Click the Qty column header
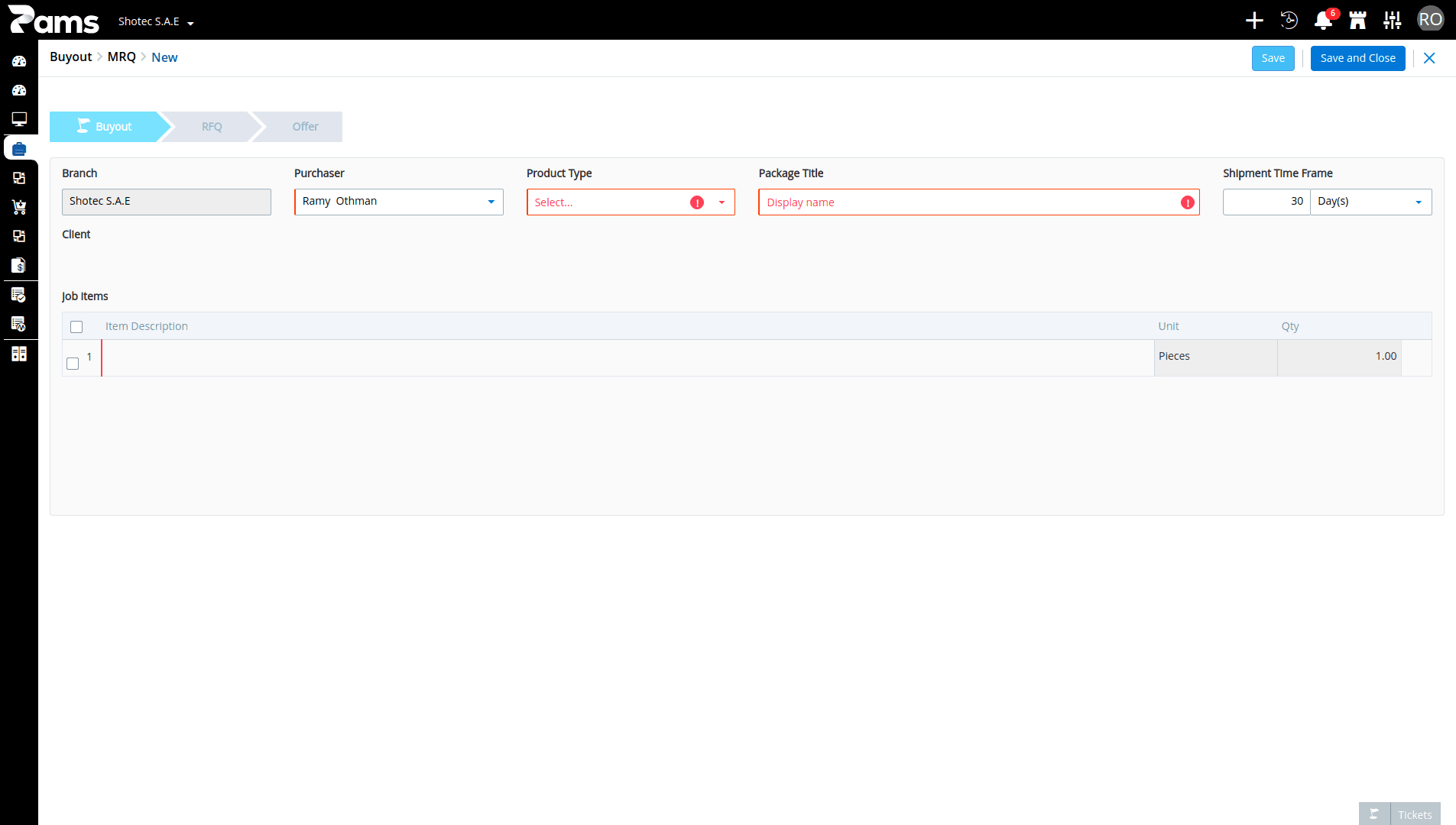This screenshot has height=825, width=1456. tap(1290, 326)
